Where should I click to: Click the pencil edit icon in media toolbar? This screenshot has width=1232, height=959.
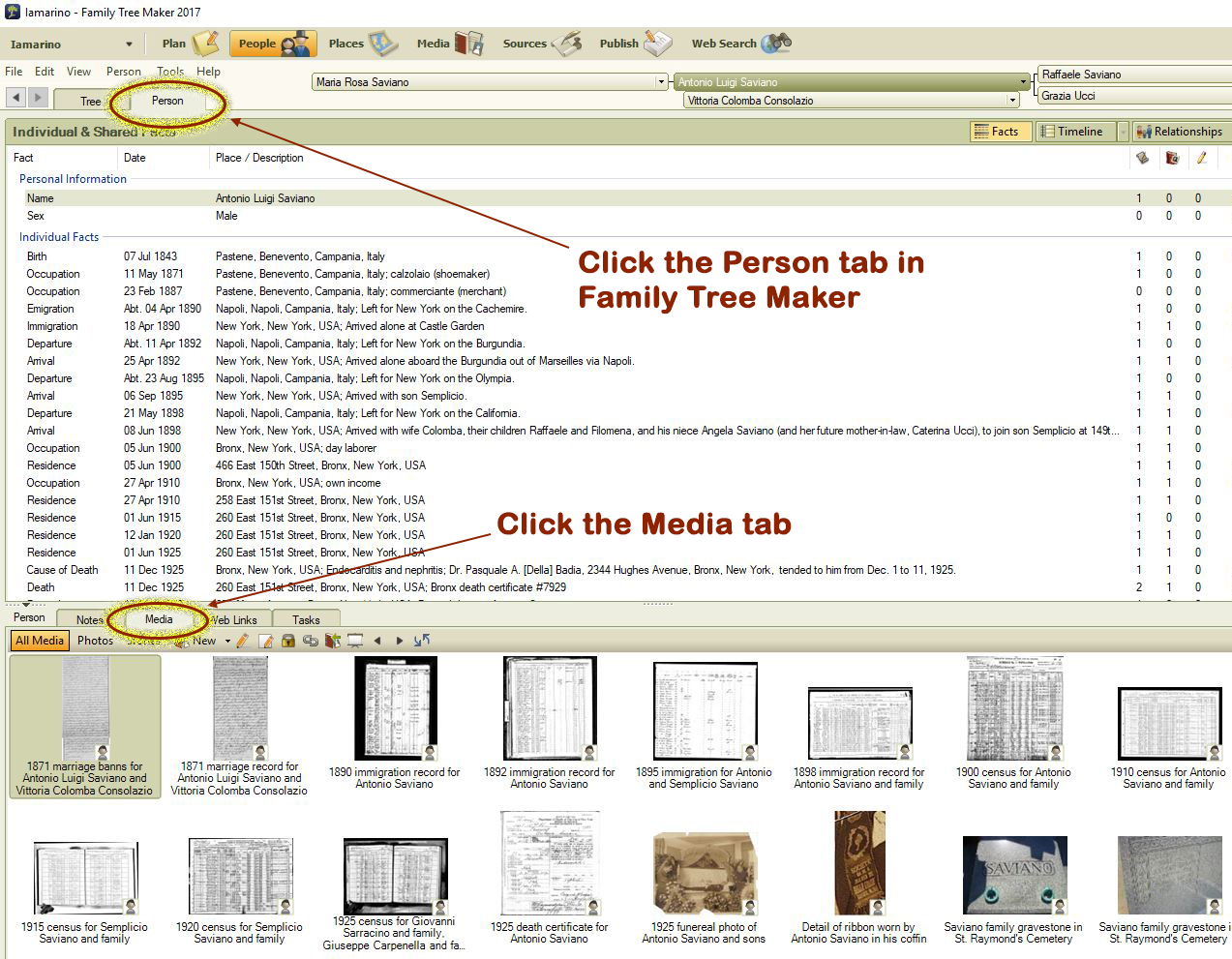point(242,641)
